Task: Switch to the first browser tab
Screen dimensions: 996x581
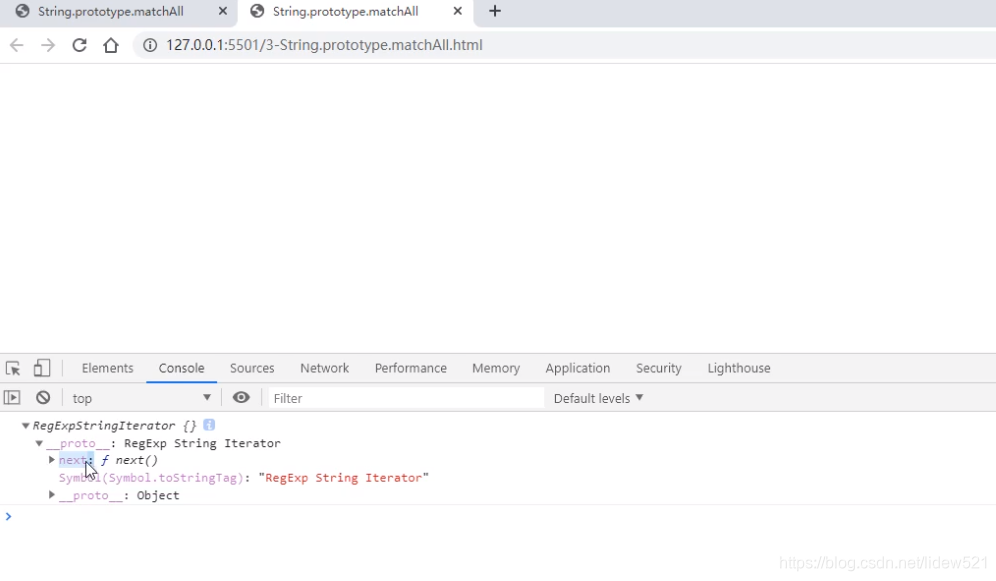Action: 118,11
